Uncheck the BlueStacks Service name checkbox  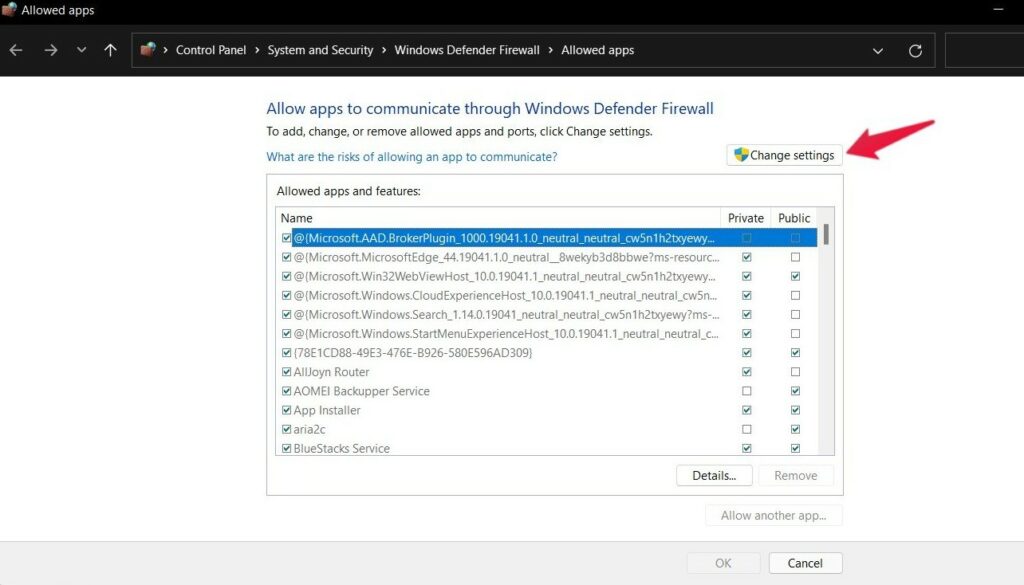tap(287, 448)
